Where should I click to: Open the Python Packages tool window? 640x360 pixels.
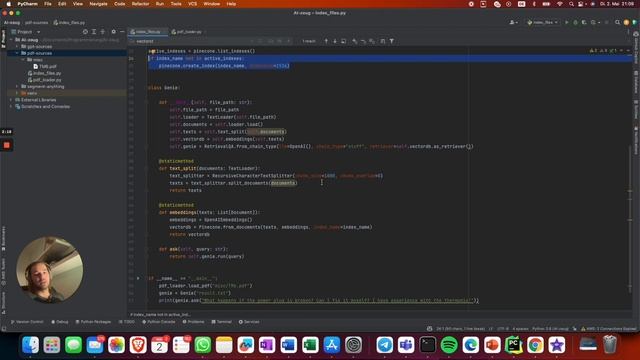[93, 322]
